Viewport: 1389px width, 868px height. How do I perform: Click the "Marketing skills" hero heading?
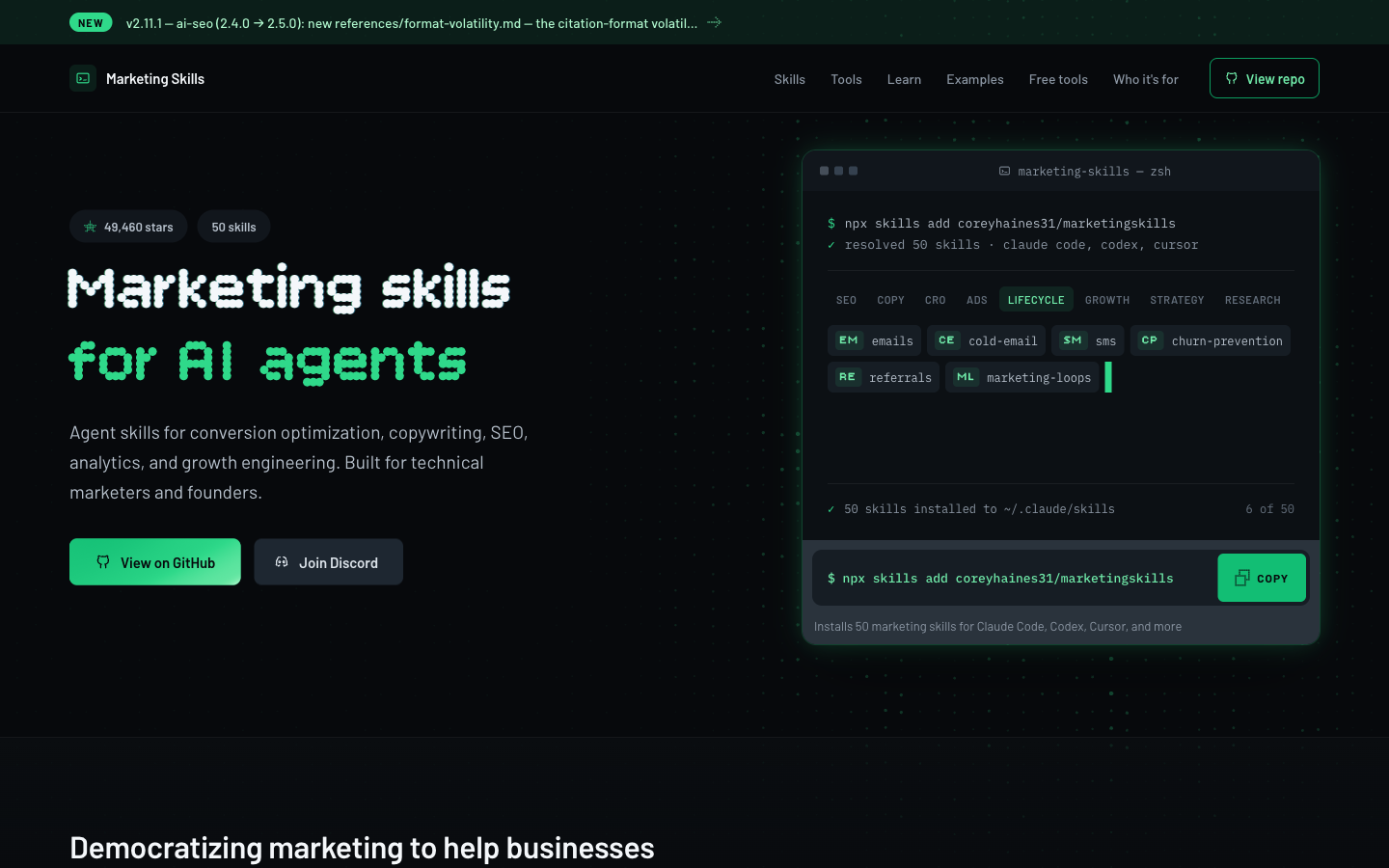pos(288,287)
